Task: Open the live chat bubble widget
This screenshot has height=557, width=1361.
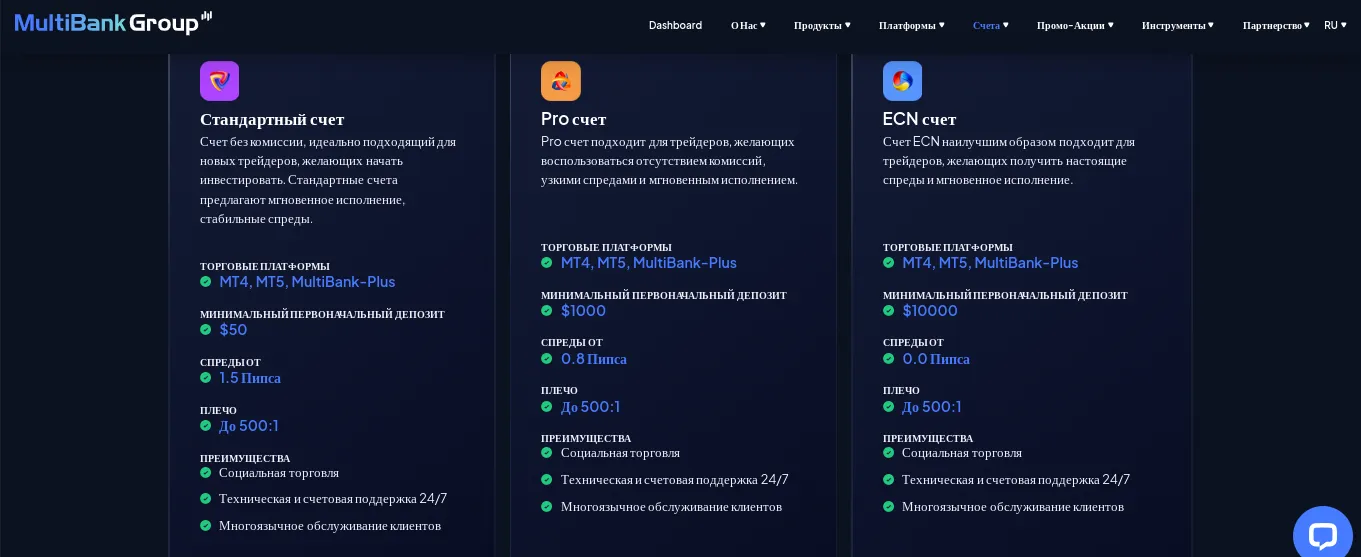Action: click(x=1322, y=535)
